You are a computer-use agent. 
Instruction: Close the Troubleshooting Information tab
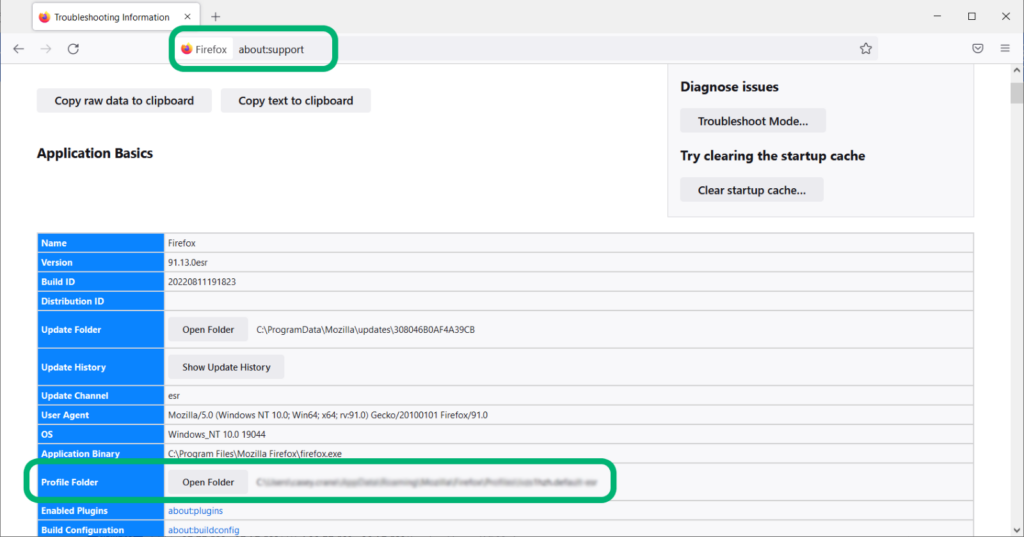[x=187, y=17]
